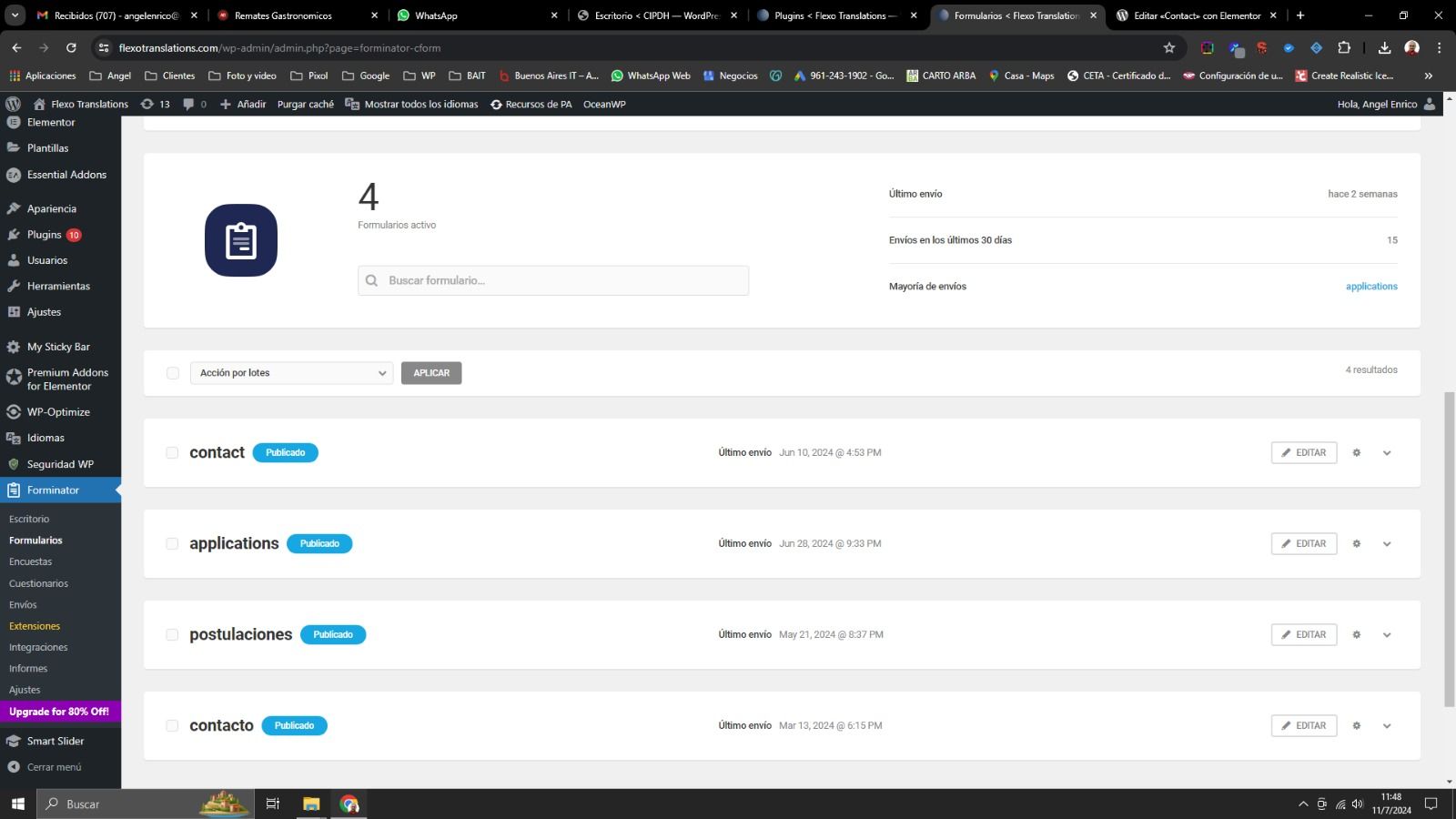Open Hola, Angel Enrico account menu
The width and height of the screenshot is (1456, 819).
coord(1386,104)
